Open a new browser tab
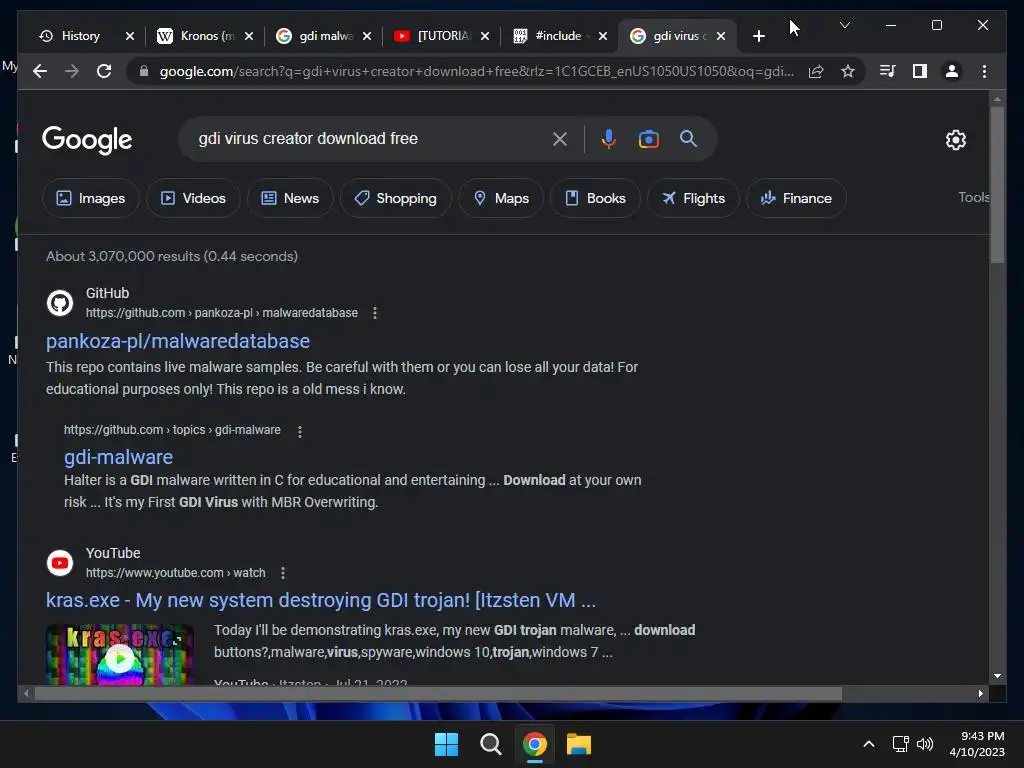The height and width of the screenshot is (768, 1024). click(x=758, y=36)
